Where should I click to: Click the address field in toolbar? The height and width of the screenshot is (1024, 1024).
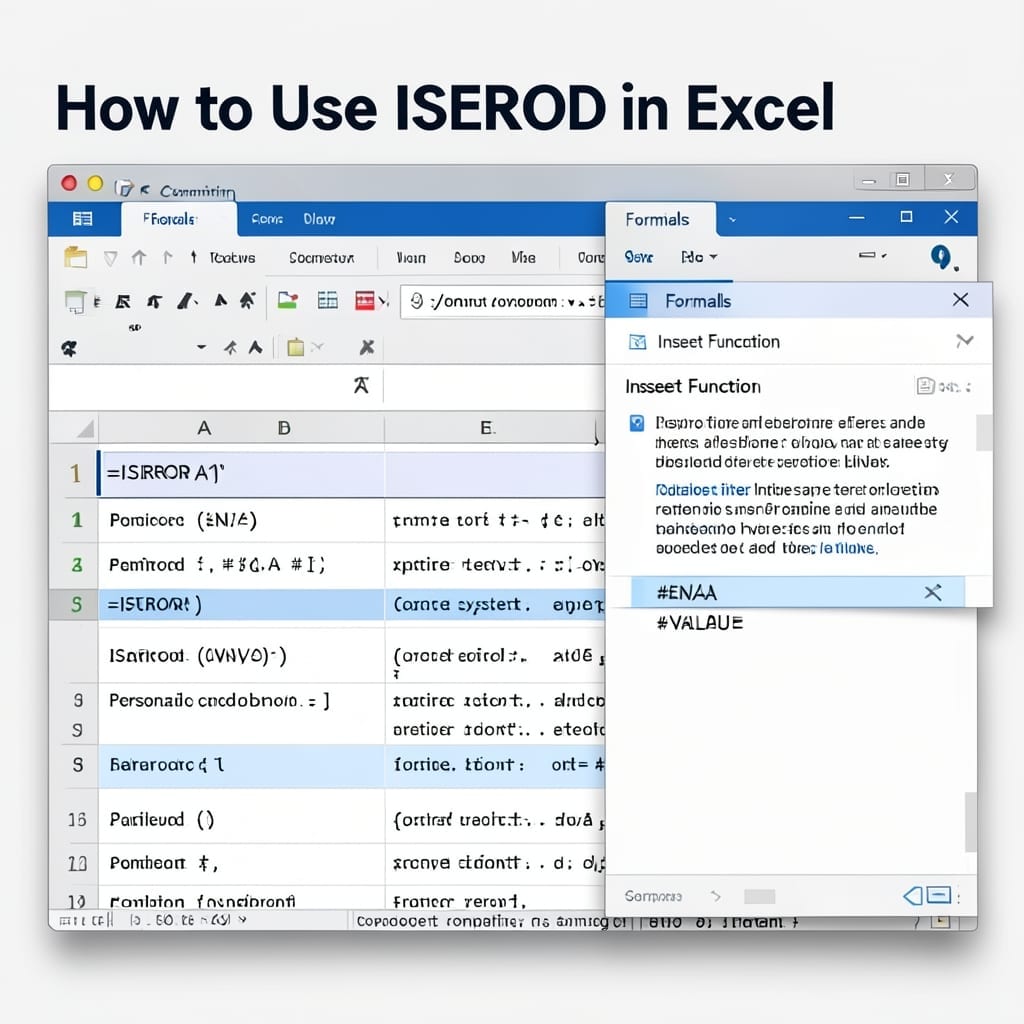[x=502, y=301]
